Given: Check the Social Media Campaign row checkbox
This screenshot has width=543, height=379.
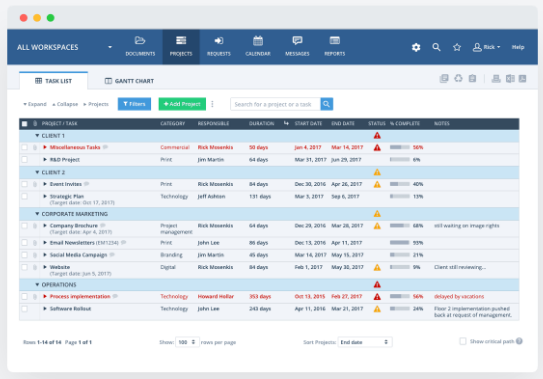Looking at the screenshot, I should 24,255.
